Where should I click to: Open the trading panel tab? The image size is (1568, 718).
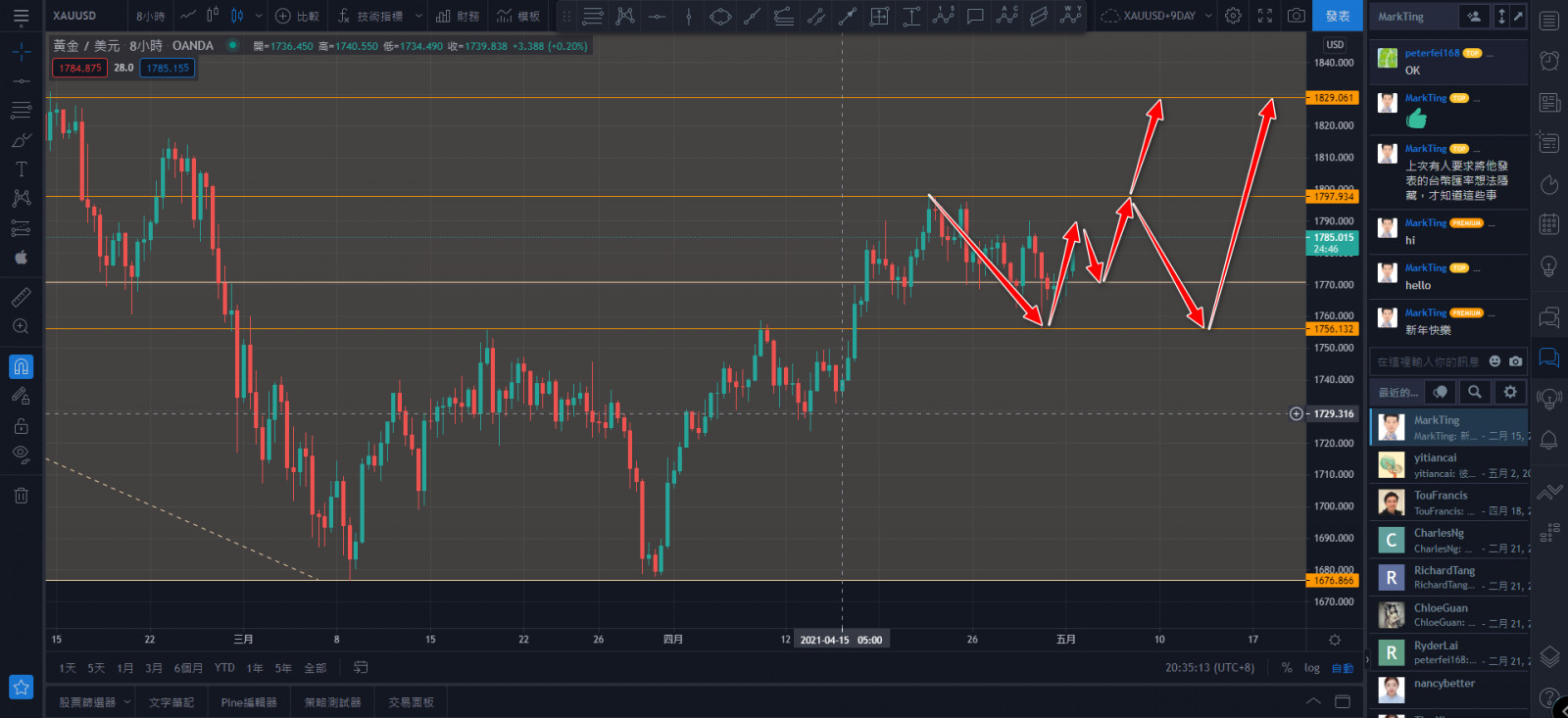click(411, 702)
